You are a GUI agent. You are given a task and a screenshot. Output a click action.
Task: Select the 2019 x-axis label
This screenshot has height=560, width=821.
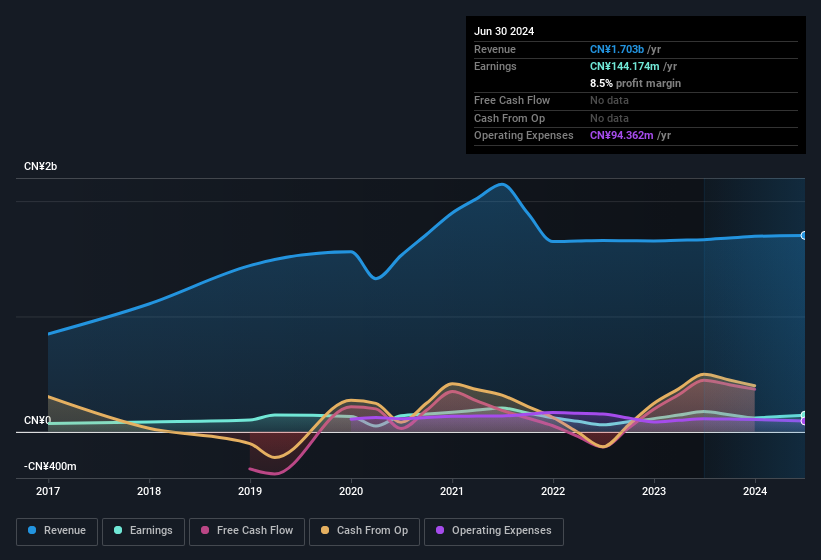(x=250, y=491)
